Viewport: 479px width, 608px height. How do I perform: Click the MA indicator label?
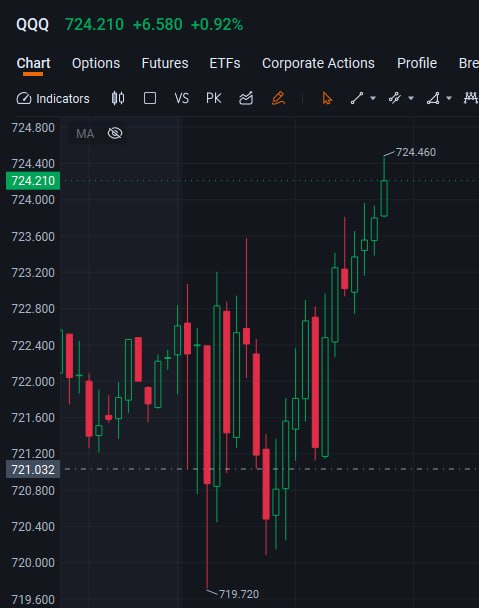[x=85, y=134]
